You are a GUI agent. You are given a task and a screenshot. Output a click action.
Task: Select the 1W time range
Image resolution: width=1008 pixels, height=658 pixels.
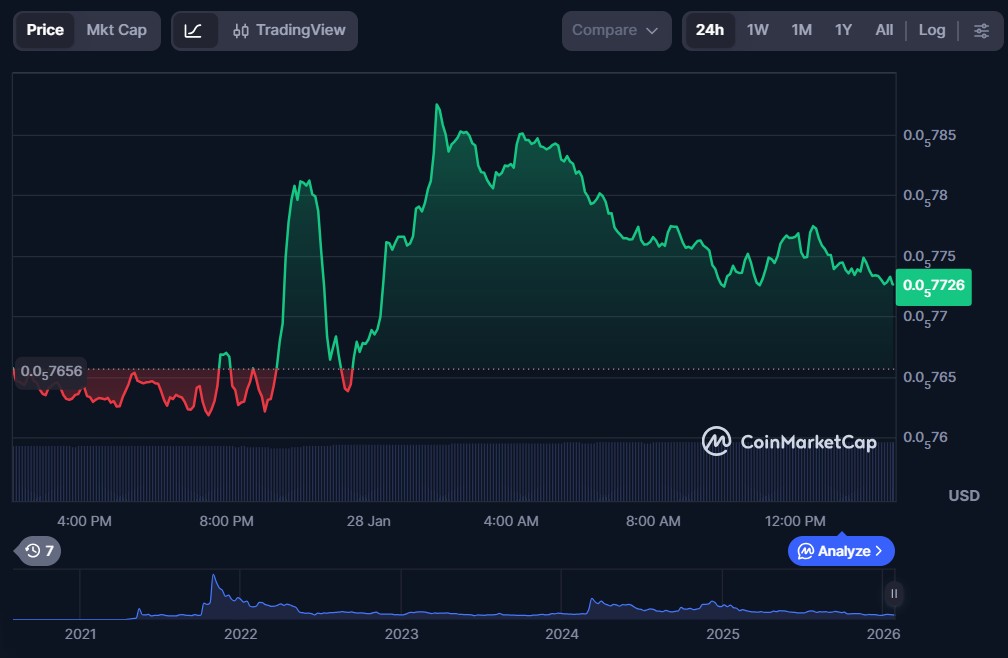point(757,30)
